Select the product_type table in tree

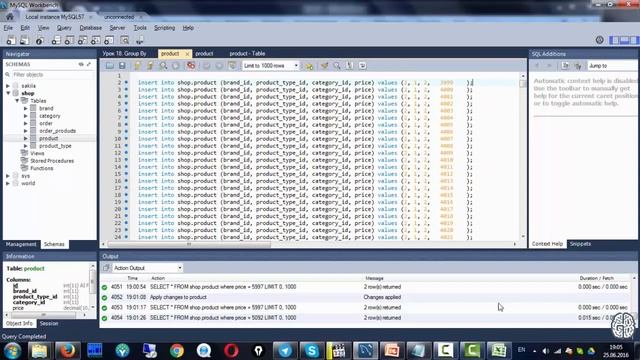coord(55,146)
